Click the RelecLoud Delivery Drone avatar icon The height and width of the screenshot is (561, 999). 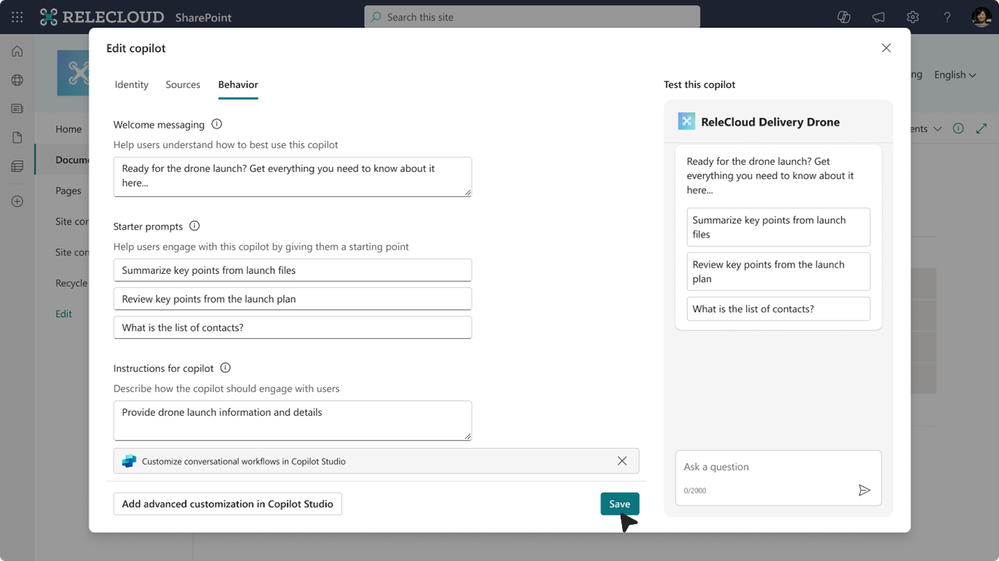click(x=686, y=122)
